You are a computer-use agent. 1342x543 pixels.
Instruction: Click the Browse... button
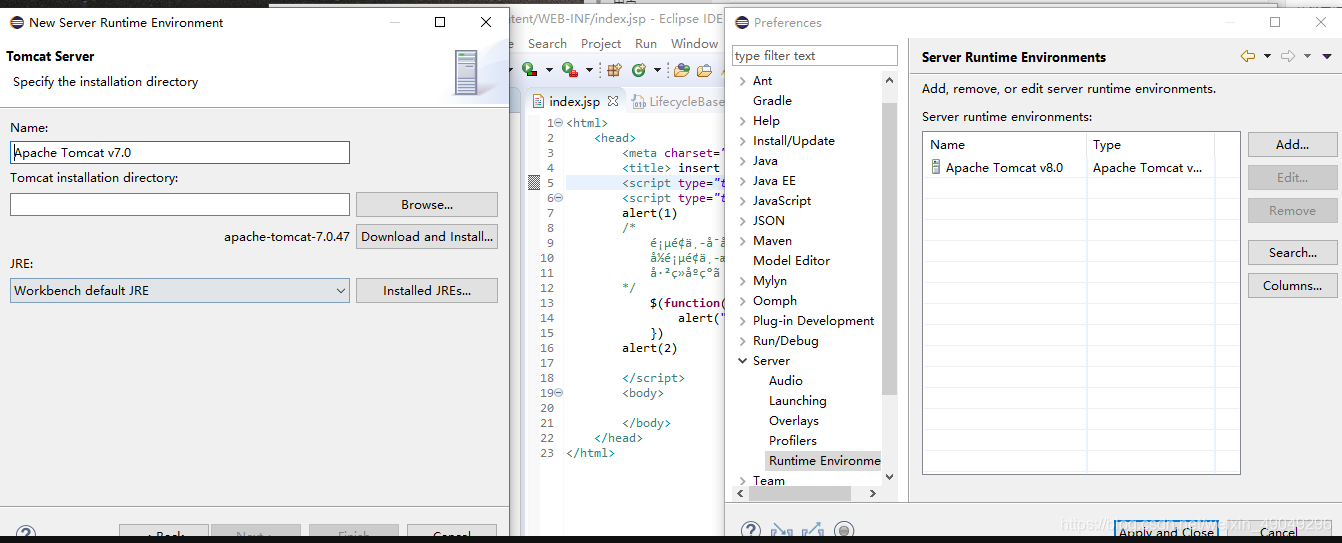tap(427, 205)
